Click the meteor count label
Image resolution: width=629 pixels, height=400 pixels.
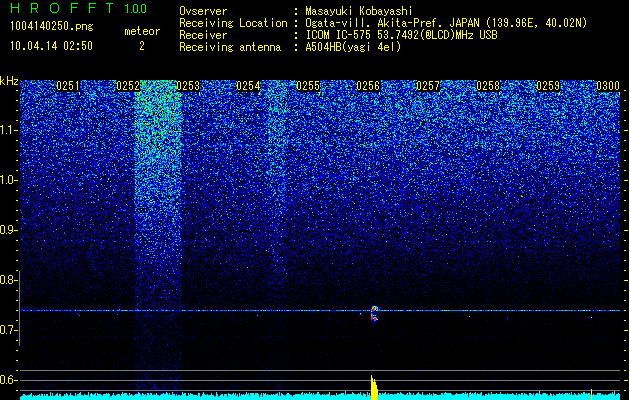pos(142,31)
